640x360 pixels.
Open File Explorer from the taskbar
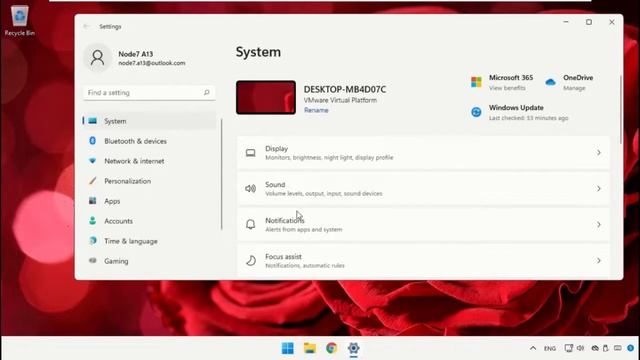tap(310, 348)
